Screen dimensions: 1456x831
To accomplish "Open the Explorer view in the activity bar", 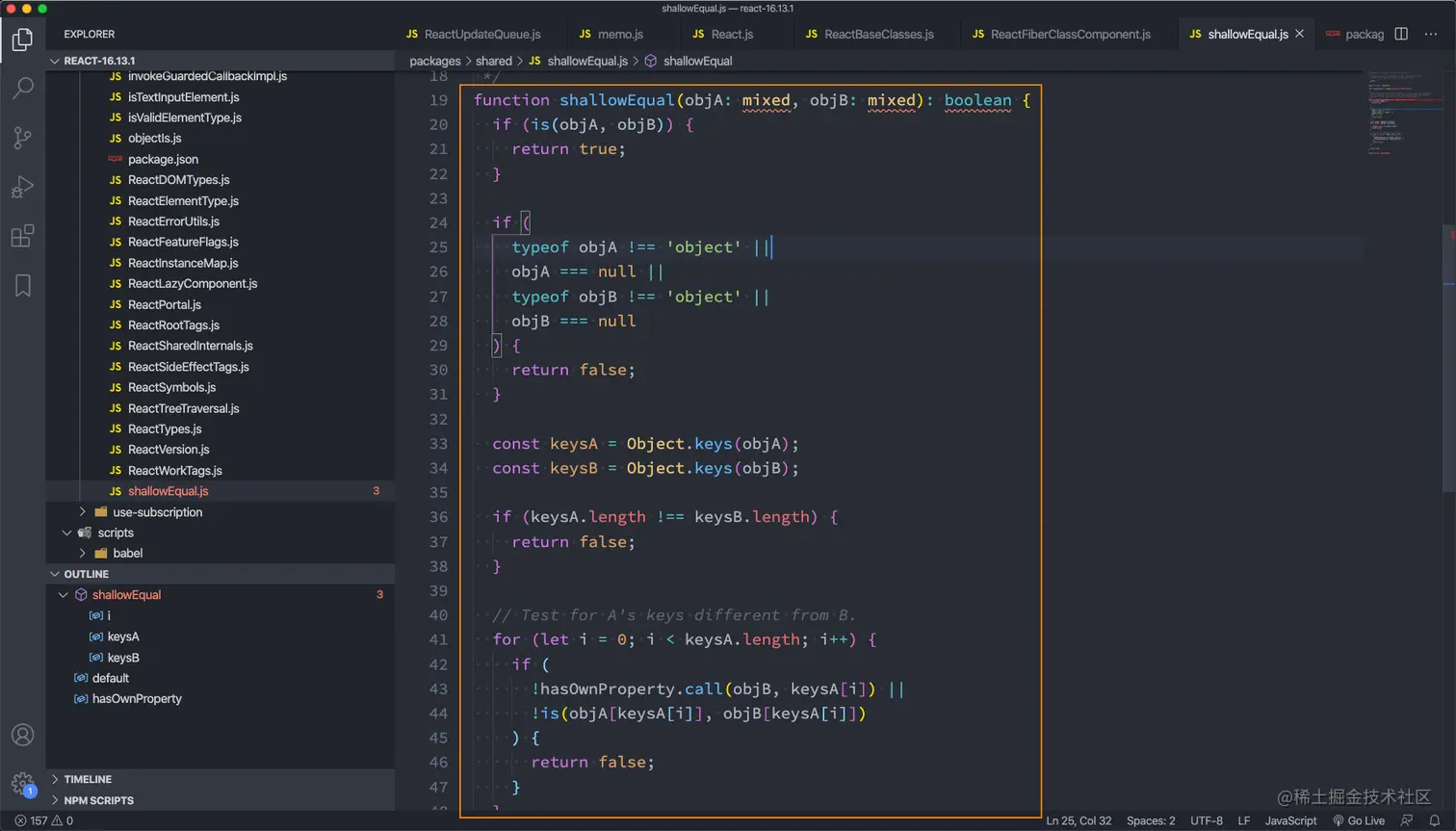I will pyautogui.click(x=22, y=39).
